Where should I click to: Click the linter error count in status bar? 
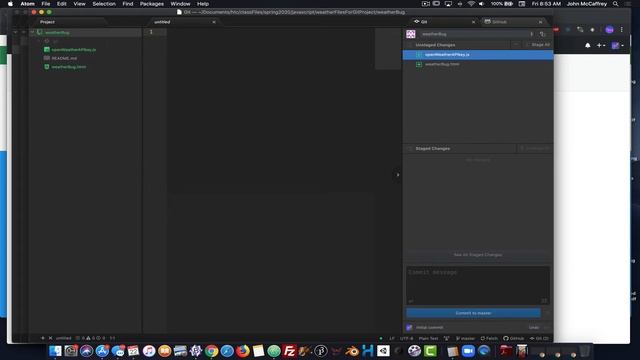coord(80,338)
